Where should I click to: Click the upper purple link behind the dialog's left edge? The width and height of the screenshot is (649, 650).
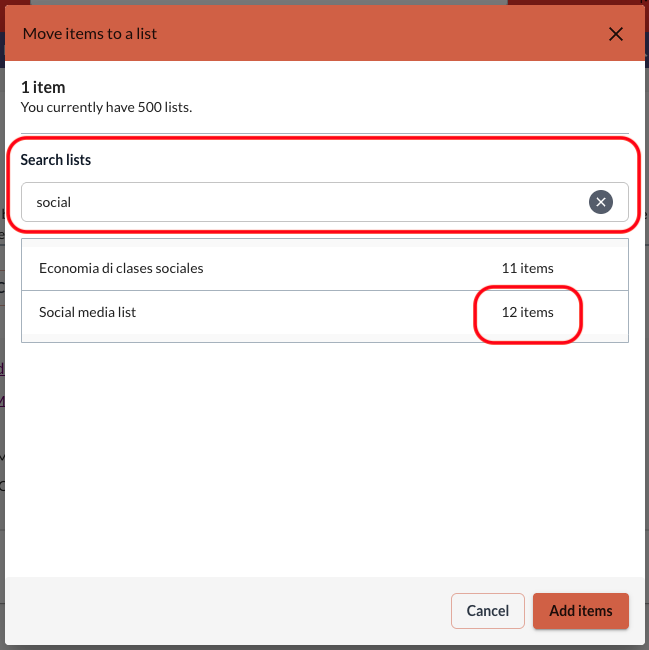[x=2, y=368]
